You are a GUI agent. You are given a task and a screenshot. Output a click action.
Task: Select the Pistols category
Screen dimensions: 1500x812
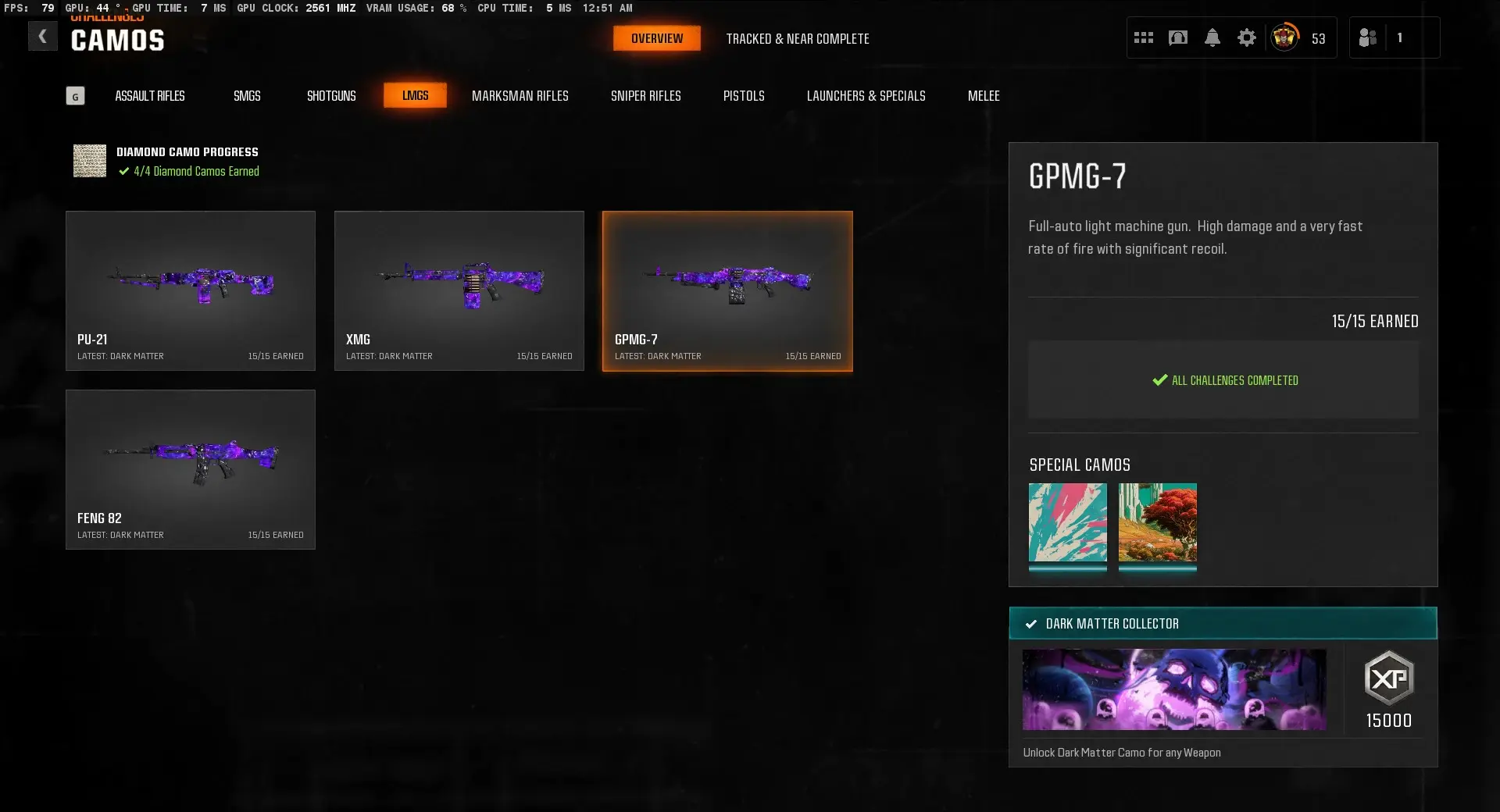pyautogui.click(x=744, y=96)
